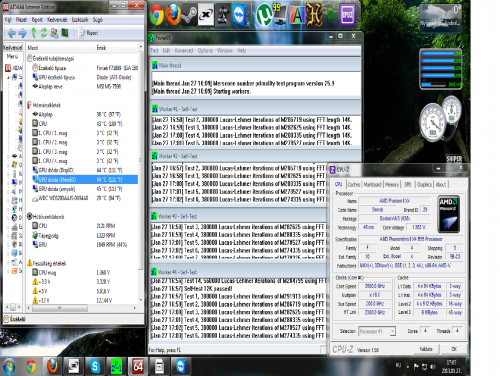The width and height of the screenshot is (500, 376).
Task: Collapse the top node in the AIDA64 tree
Action: tap(9, 77)
